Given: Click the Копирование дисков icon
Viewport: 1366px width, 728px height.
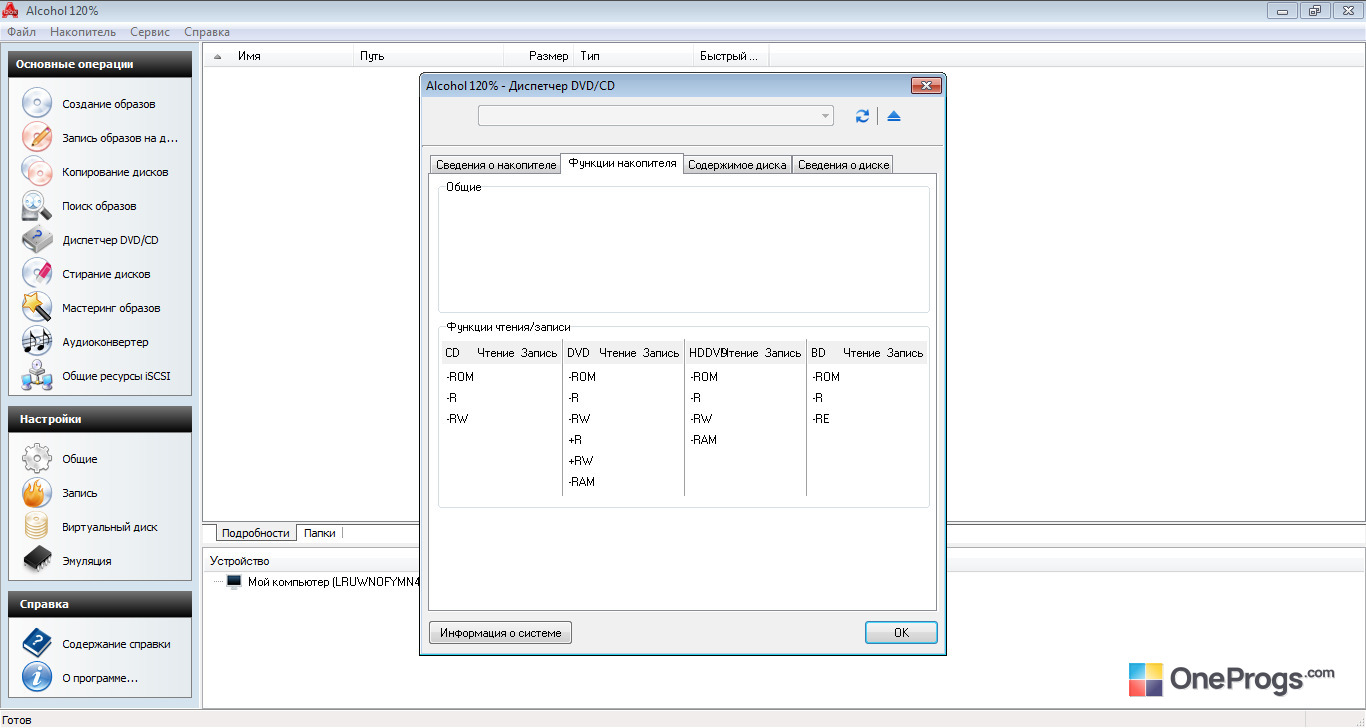Looking at the screenshot, I should pyautogui.click(x=37, y=172).
